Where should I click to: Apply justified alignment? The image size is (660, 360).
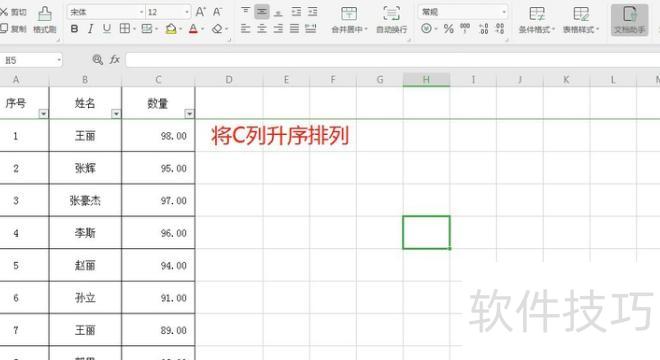294,29
